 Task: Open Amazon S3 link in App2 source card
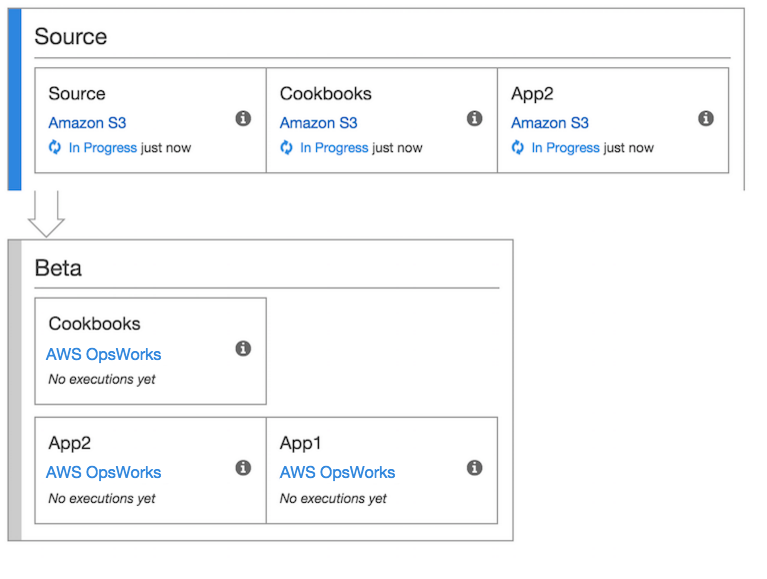pos(550,123)
